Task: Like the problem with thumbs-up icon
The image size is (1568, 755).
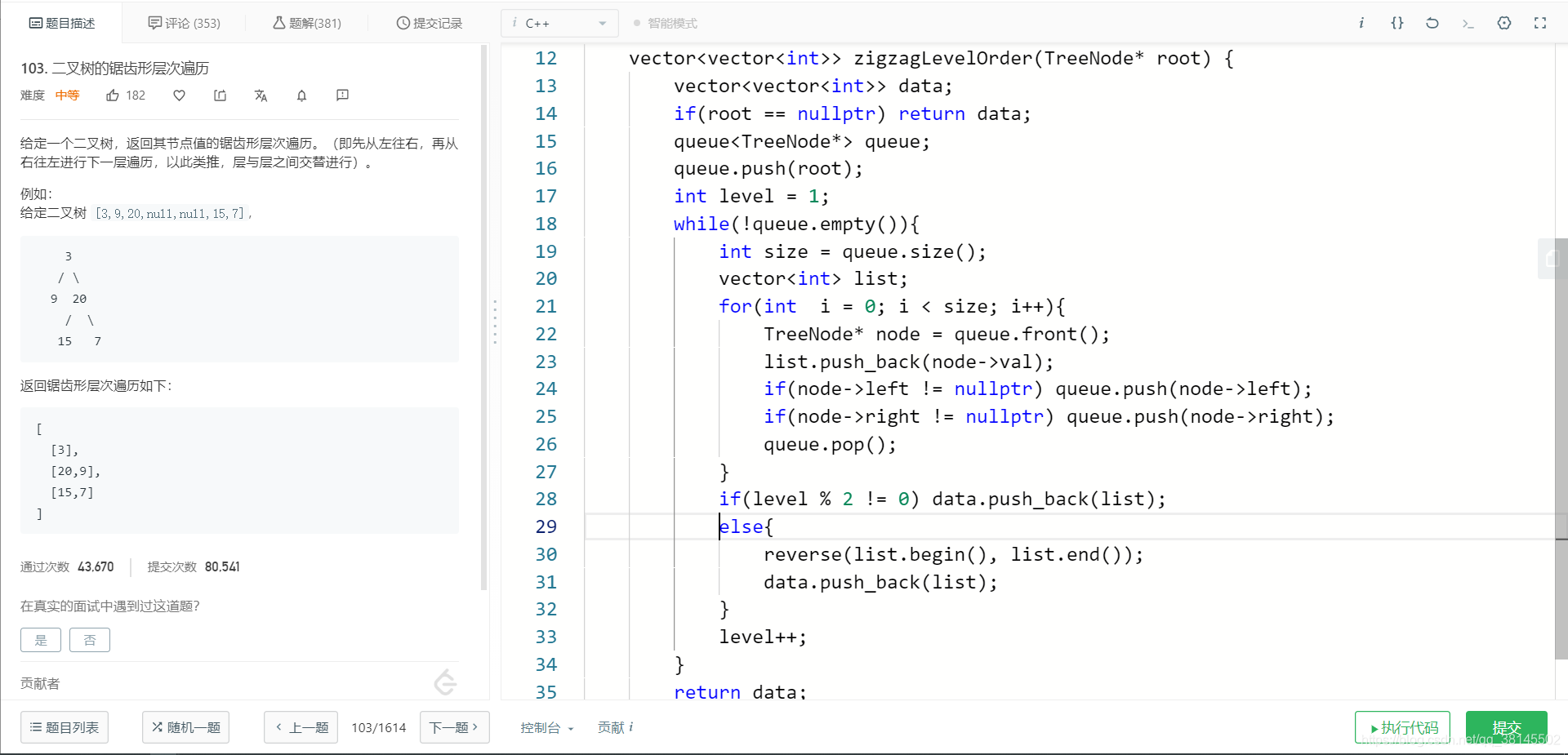Action: tap(113, 95)
